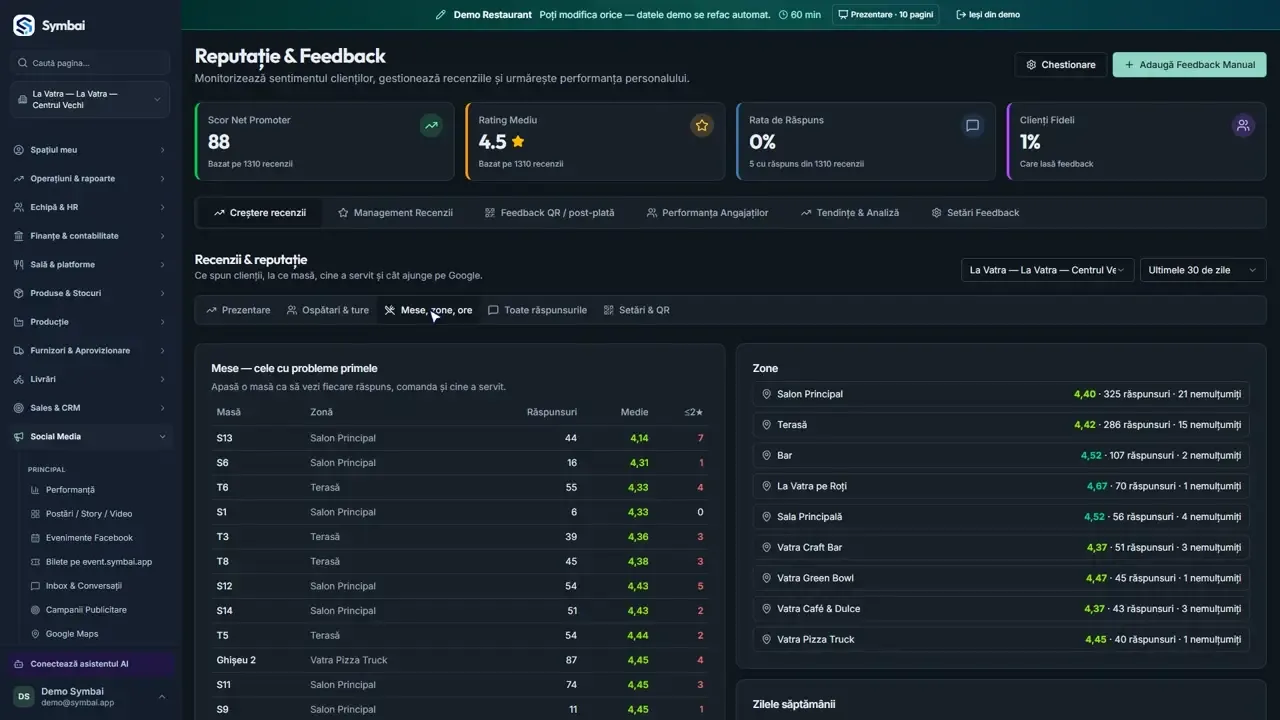The width and height of the screenshot is (1280, 720).
Task: Open the Evenimente Facebook page
Action: (x=89, y=538)
